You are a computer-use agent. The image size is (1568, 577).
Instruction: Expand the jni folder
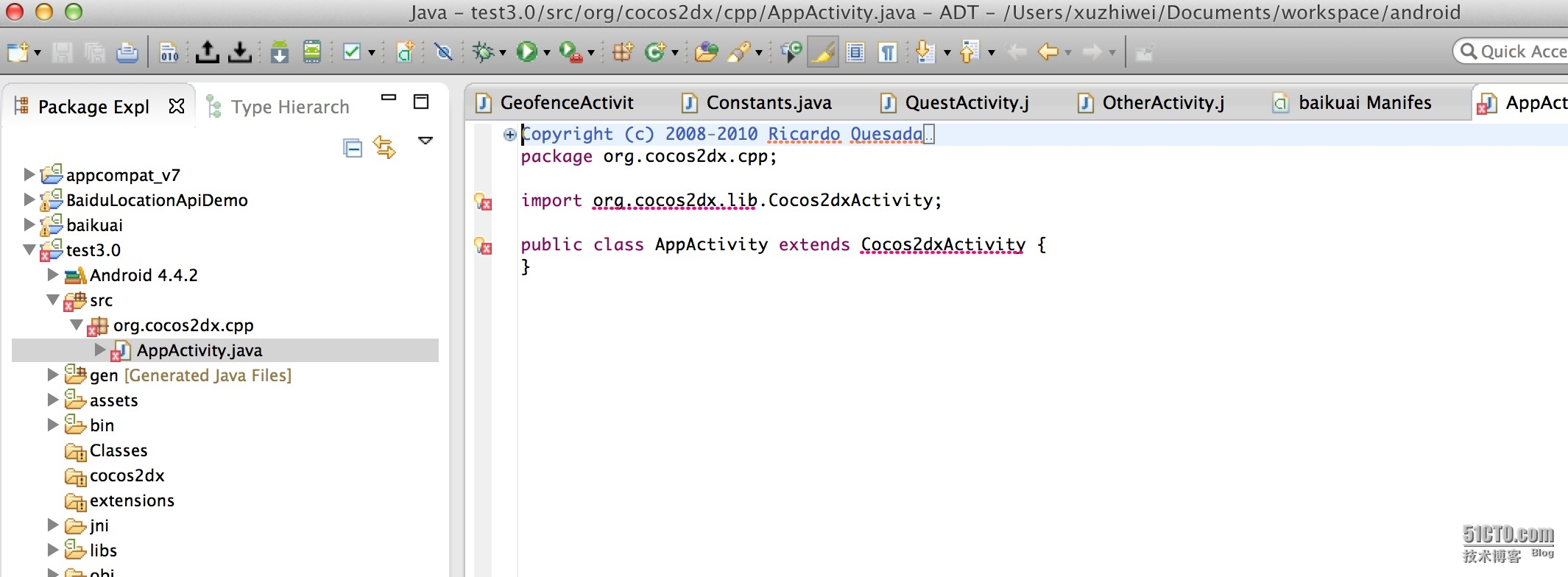pyautogui.click(x=52, y=525)
